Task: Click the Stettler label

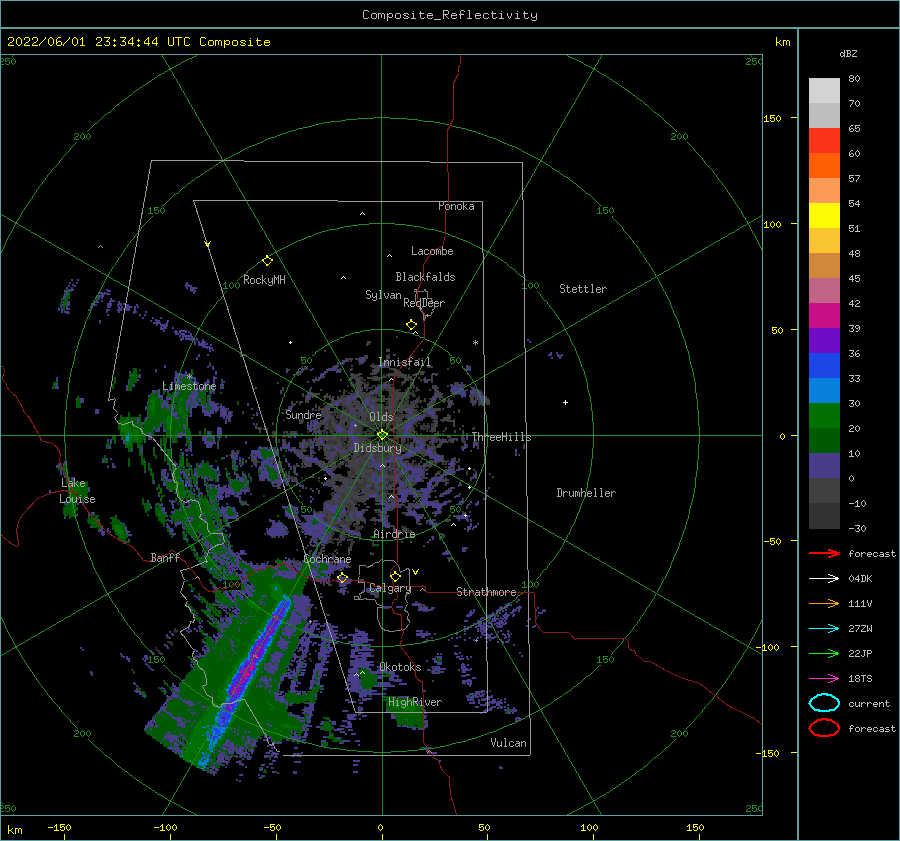Action: tap(583, 289)
